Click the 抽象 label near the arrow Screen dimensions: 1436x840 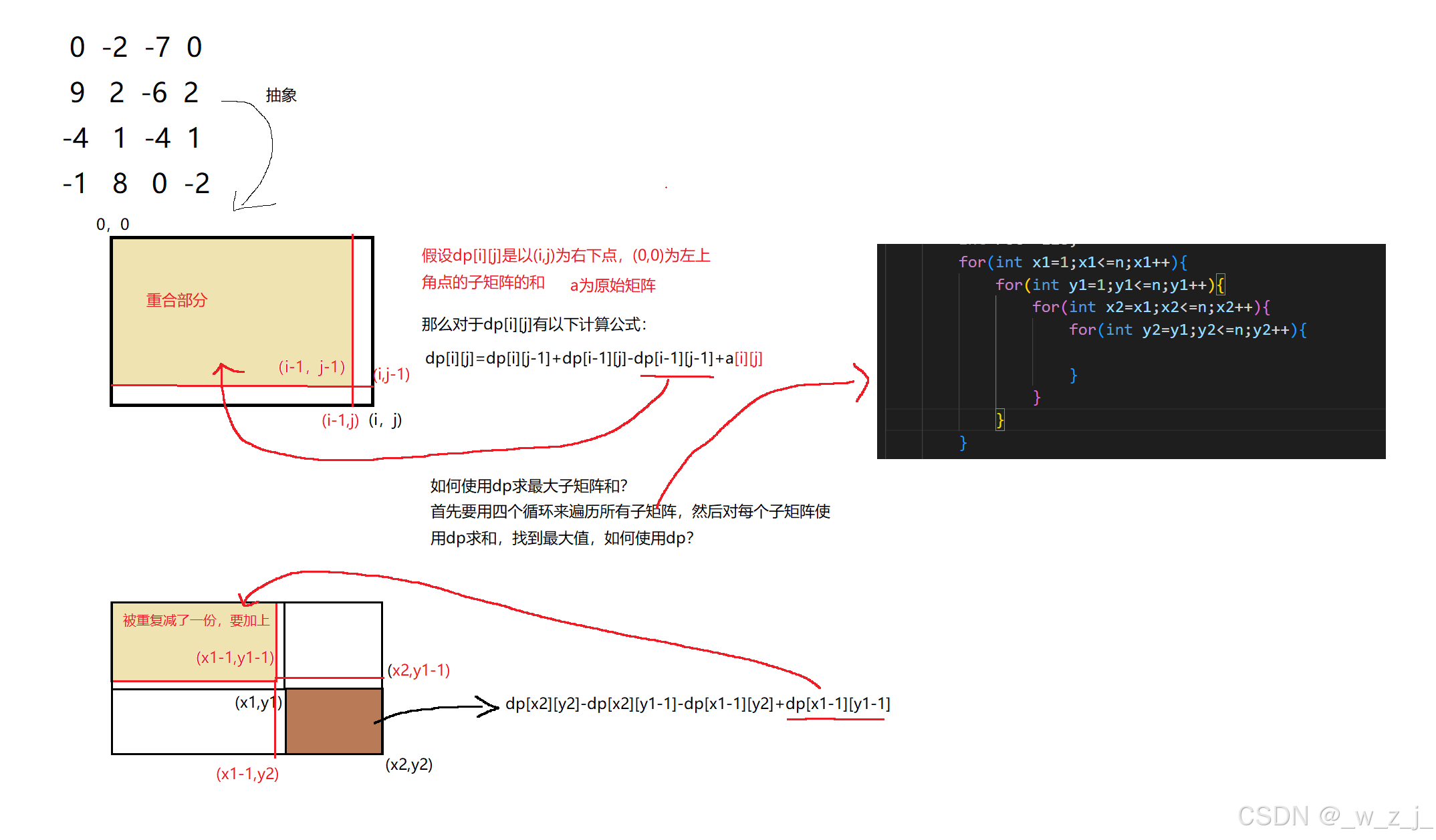pos(281,96)
